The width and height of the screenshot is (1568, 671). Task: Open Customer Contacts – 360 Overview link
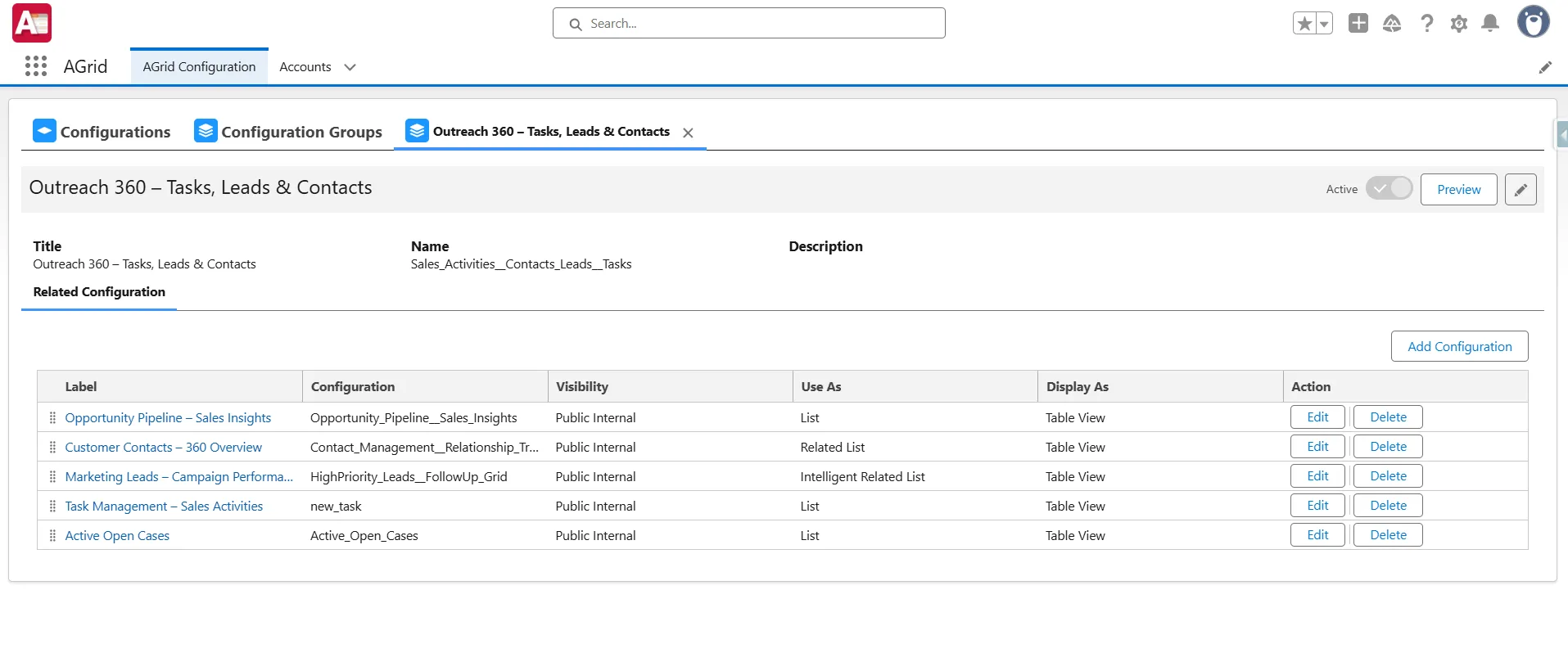click(x=164, y=447)
